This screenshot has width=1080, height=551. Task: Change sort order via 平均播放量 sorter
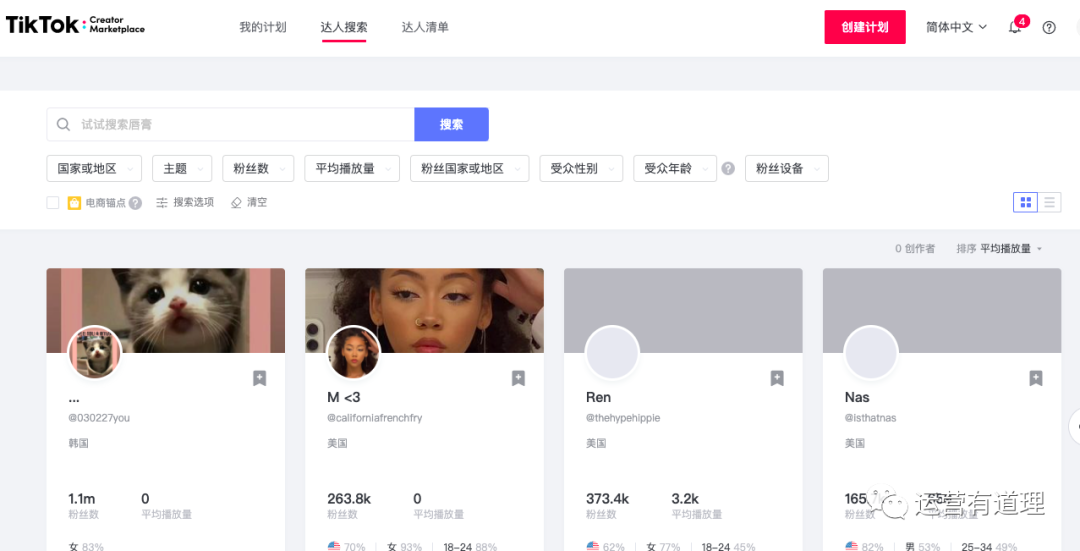click(x=1010, y=249)
